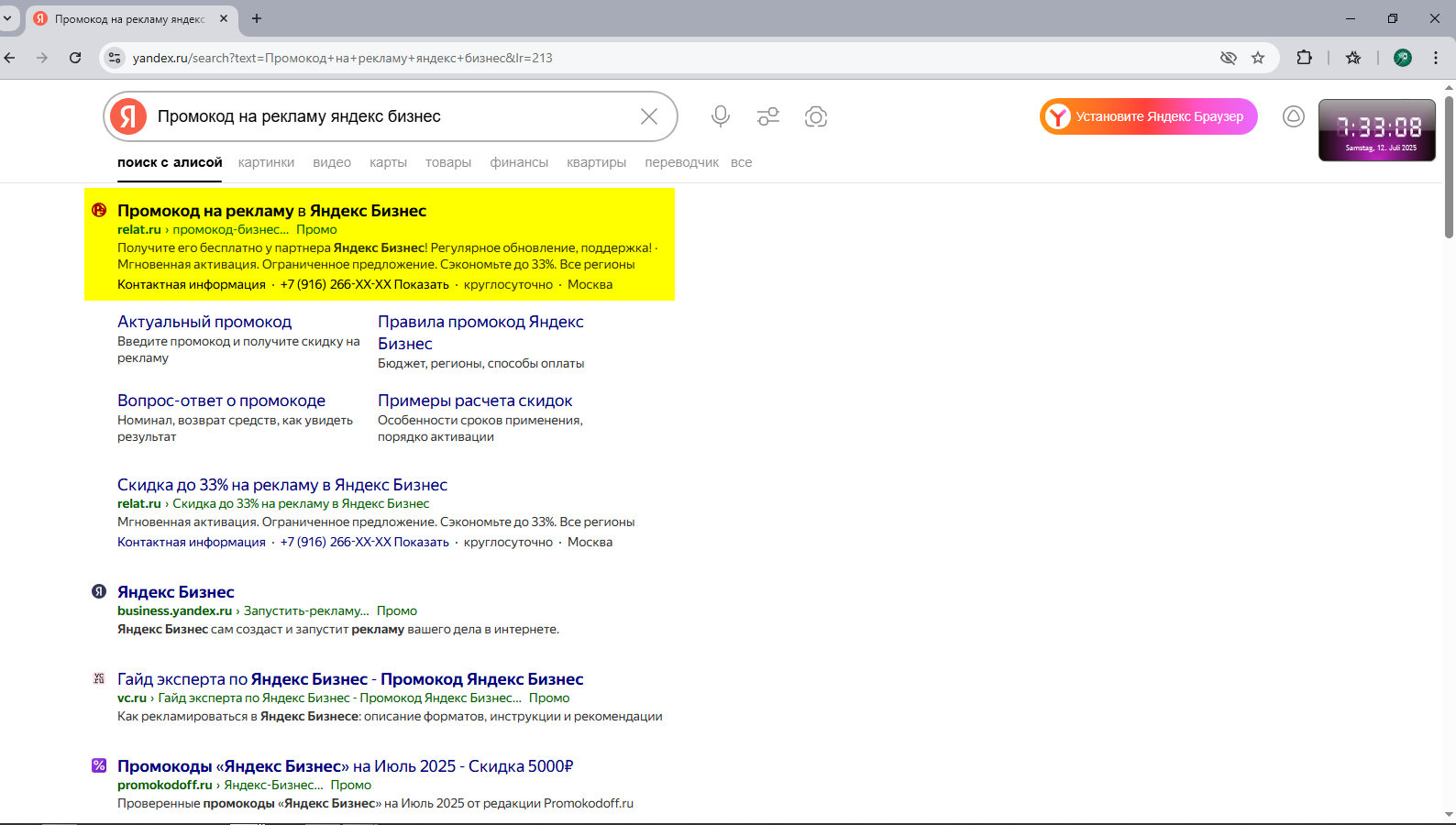Switch to the товары tab
Image resolution: width=1456 pixels, height=825 pixels.
coord(448,162)
